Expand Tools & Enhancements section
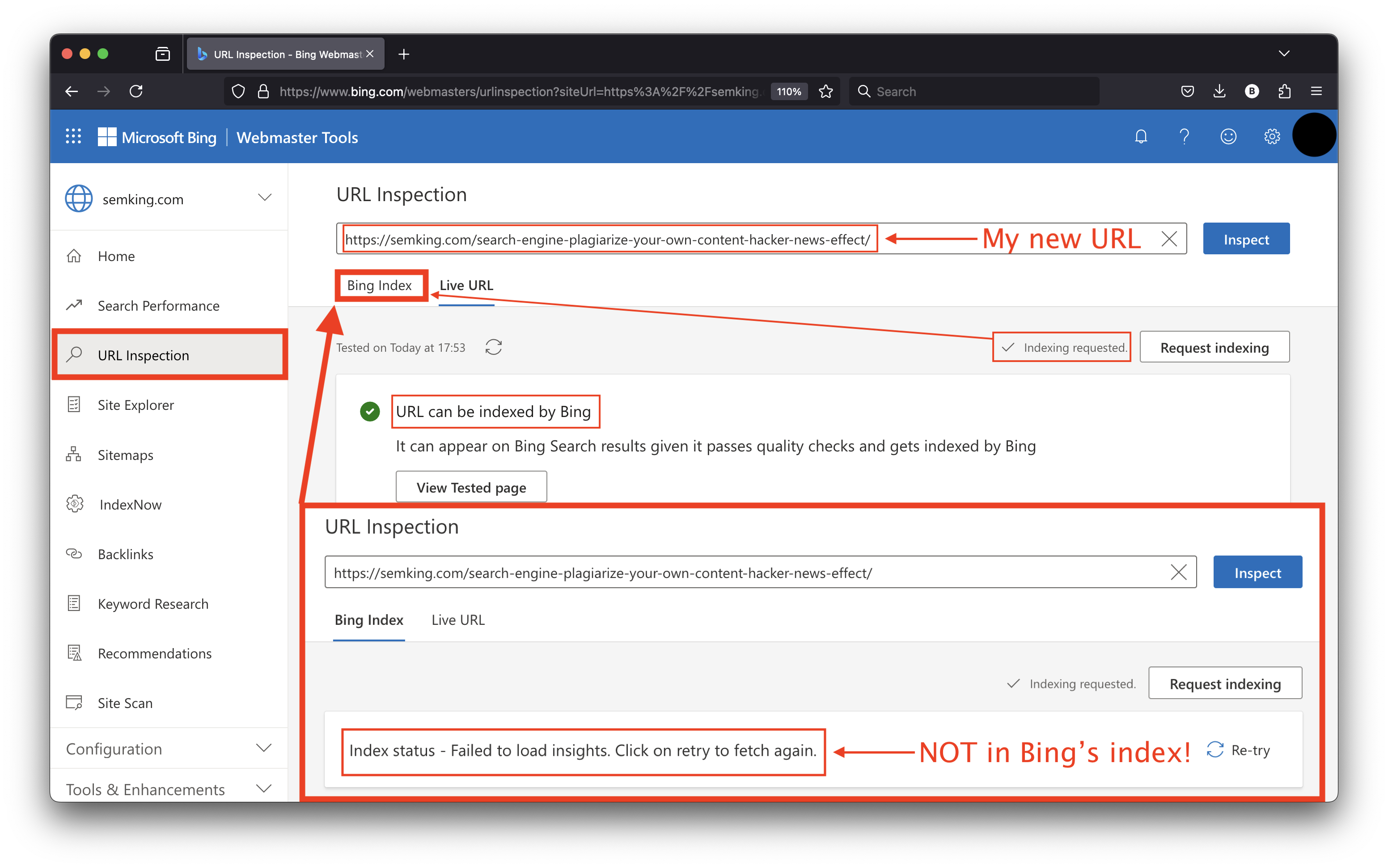Image resolution: width=1388 pixels, height=868 pixels. click(263, 789)
